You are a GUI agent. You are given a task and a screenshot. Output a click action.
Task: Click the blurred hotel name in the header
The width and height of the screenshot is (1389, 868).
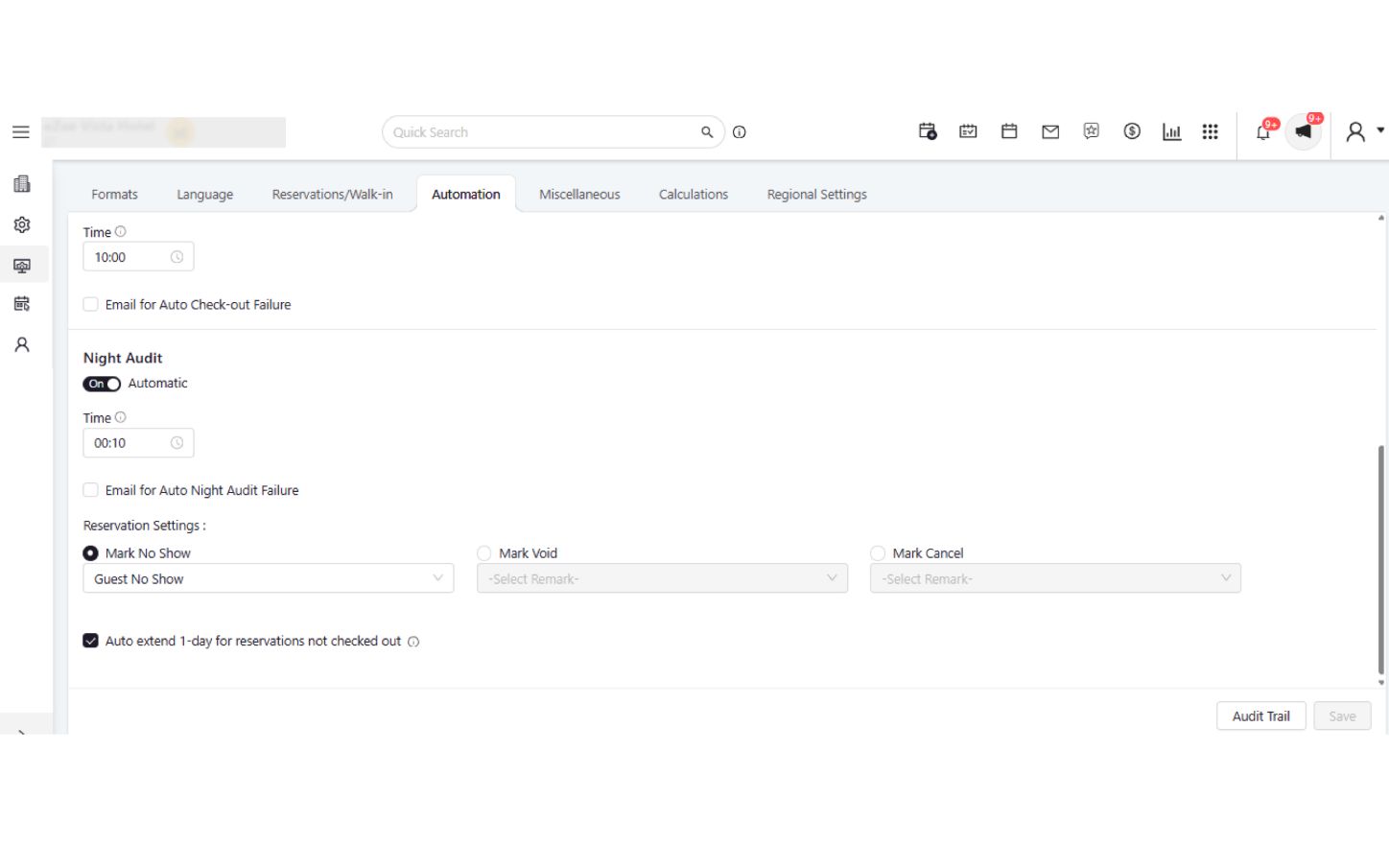pyautogui.click(x=163, y=132)
